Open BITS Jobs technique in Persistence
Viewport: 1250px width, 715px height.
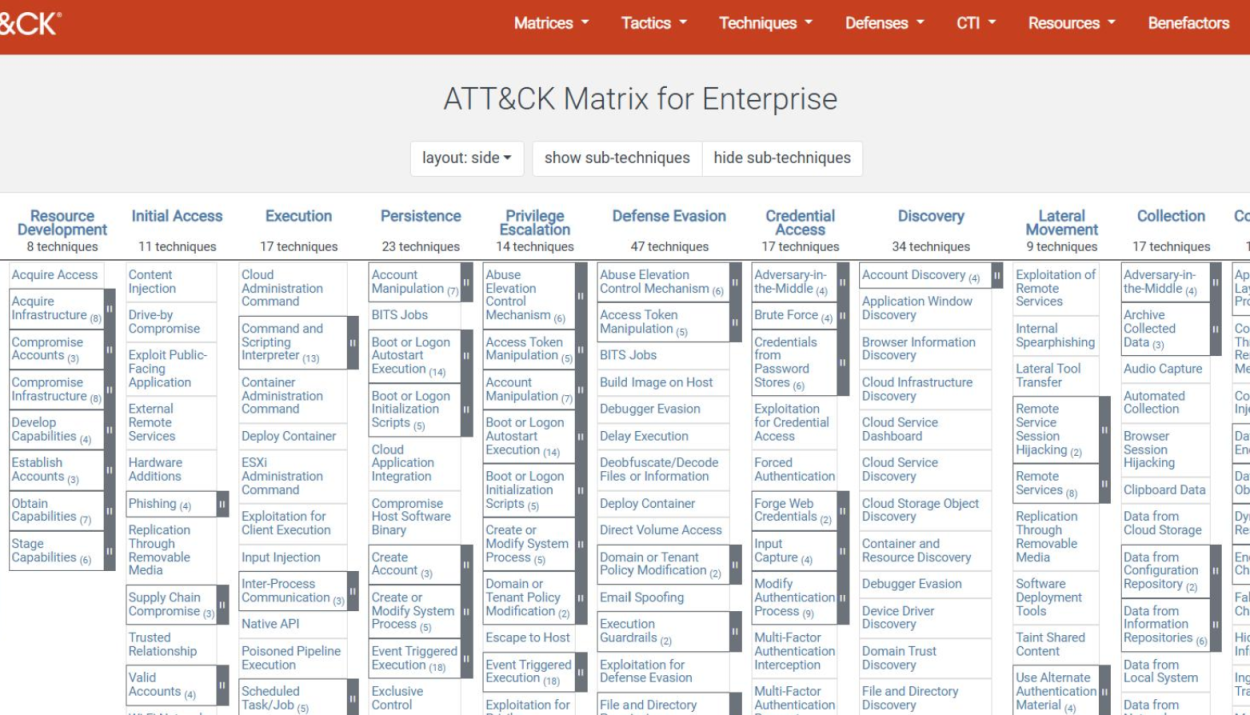tap(400, 315)
